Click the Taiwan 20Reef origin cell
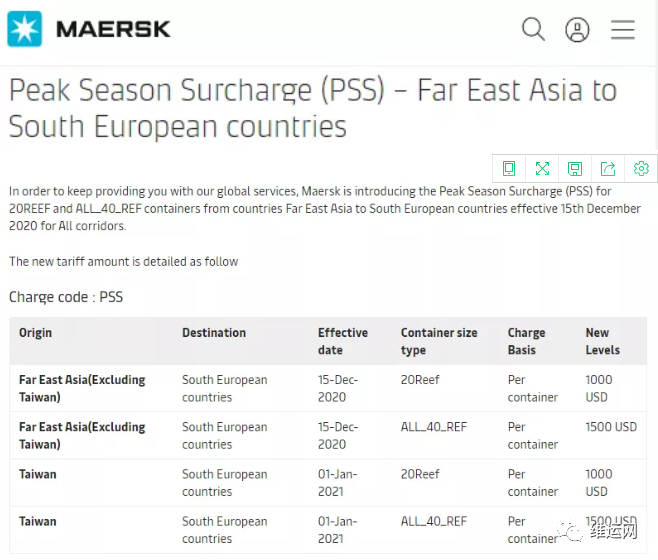The height and width of the screenshot is (560, 658). click(x=38, y=474)
